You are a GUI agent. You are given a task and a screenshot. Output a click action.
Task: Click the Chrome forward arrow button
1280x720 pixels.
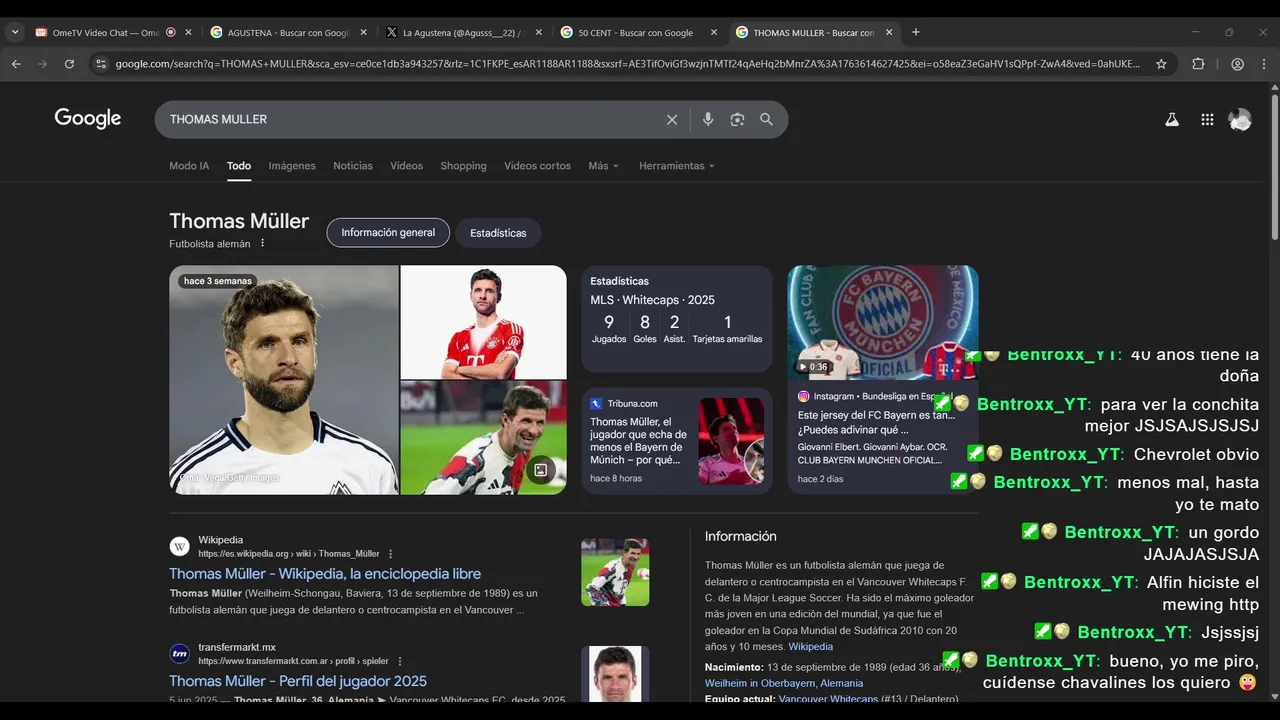[x=42, y=64]
